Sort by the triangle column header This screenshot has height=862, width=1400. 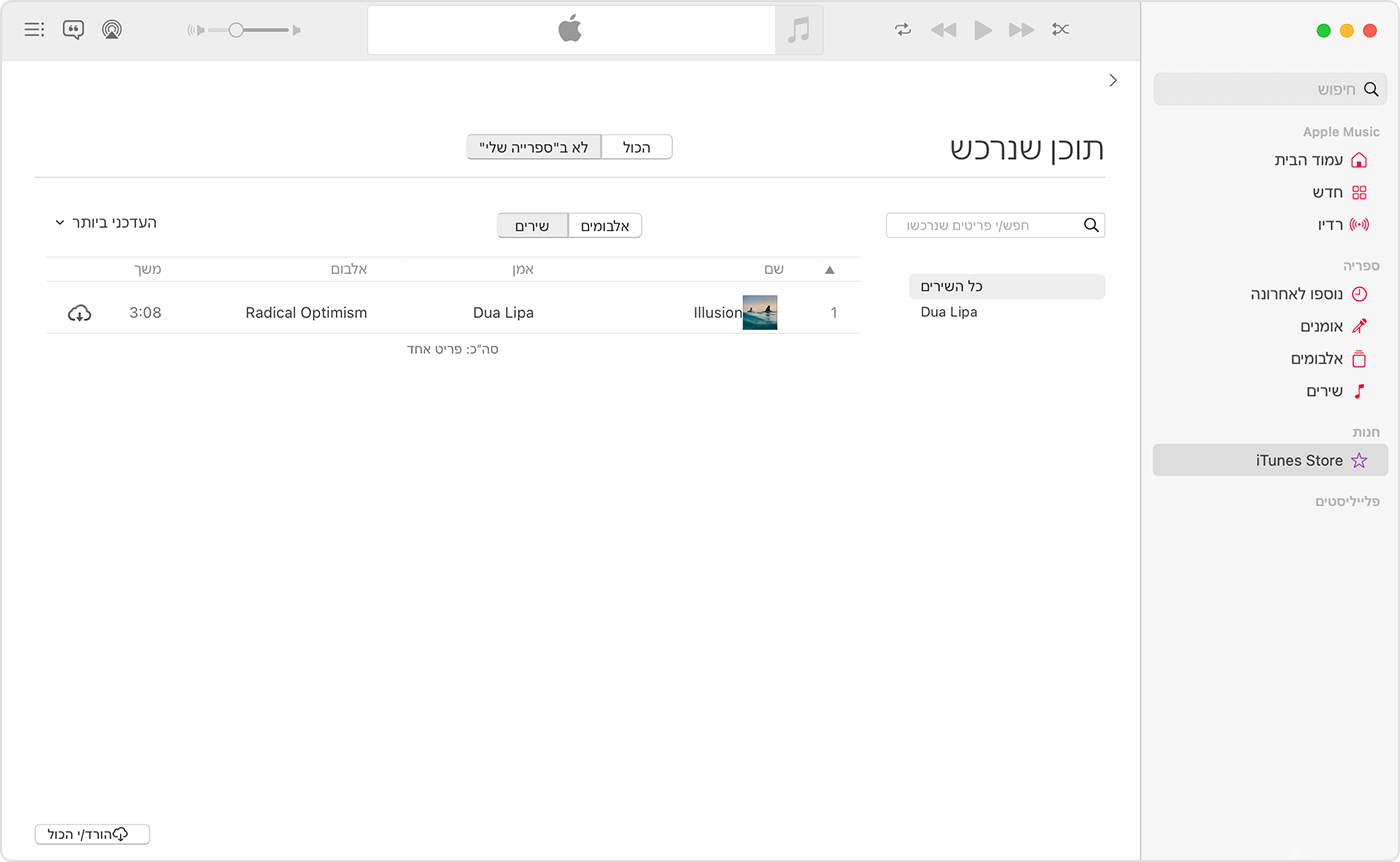tap(829, 270)
